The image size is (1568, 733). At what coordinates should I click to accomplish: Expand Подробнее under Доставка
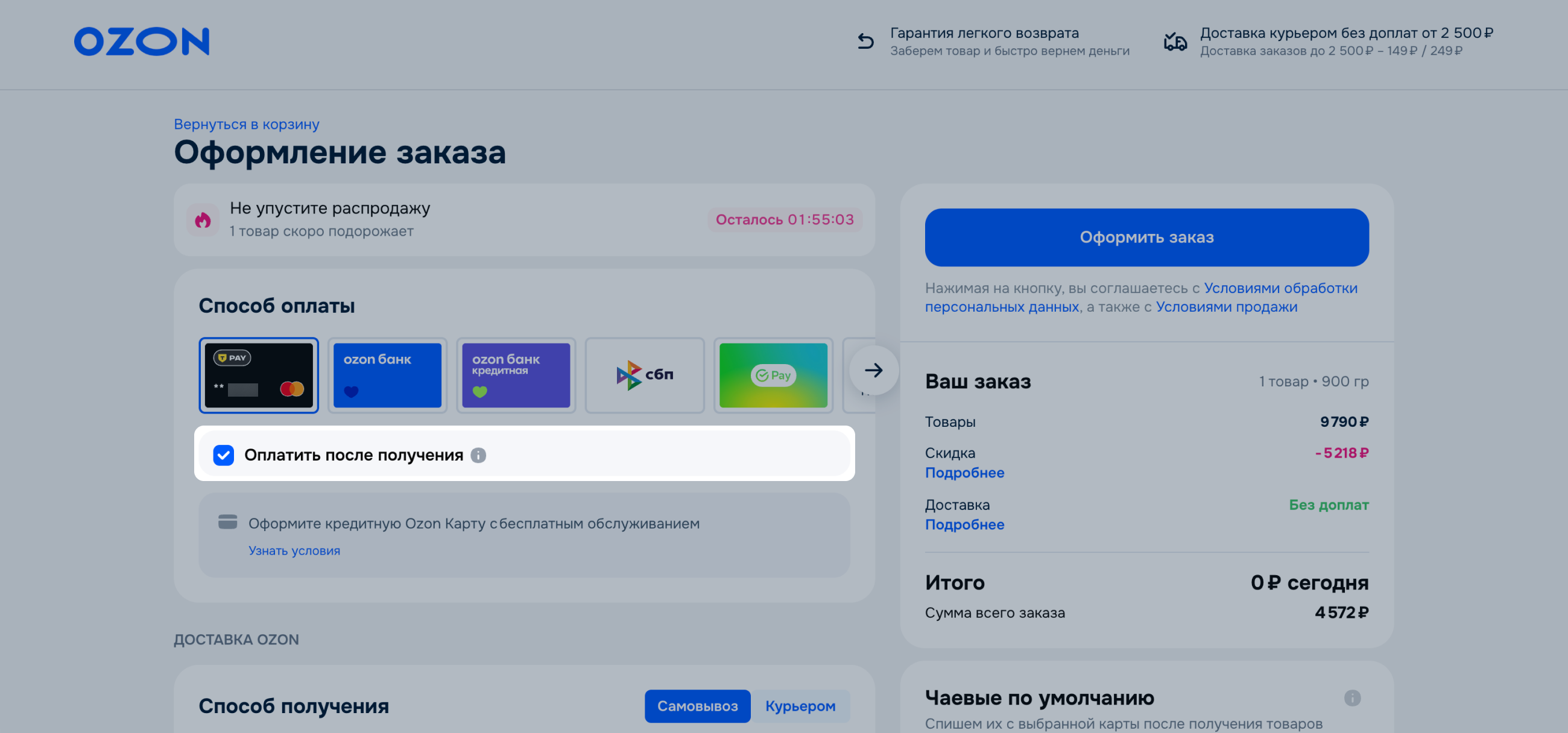(964, 524)
